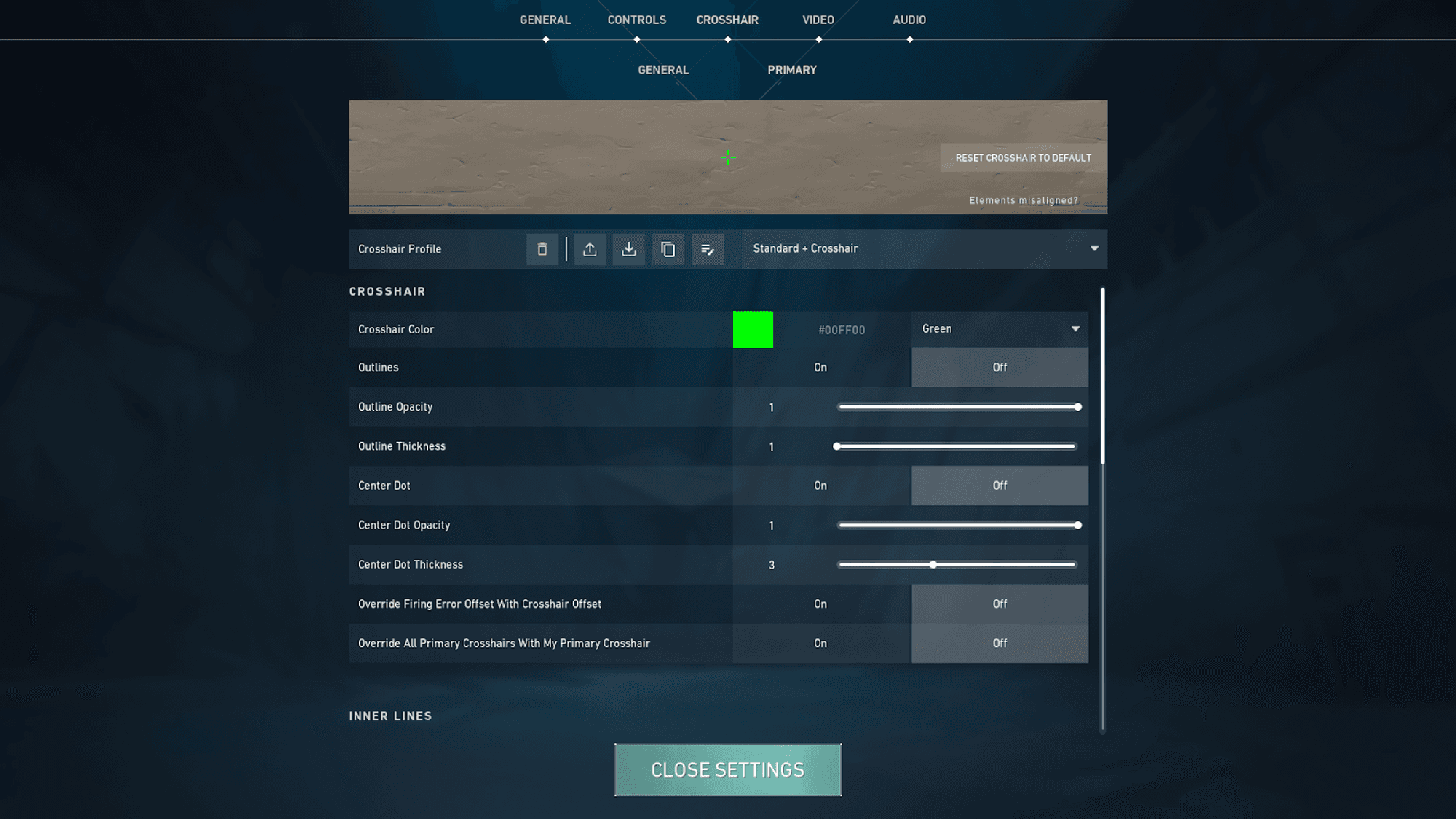Turn Outlines Off
The image size is (1456, 819).
tap(1000, 368)
